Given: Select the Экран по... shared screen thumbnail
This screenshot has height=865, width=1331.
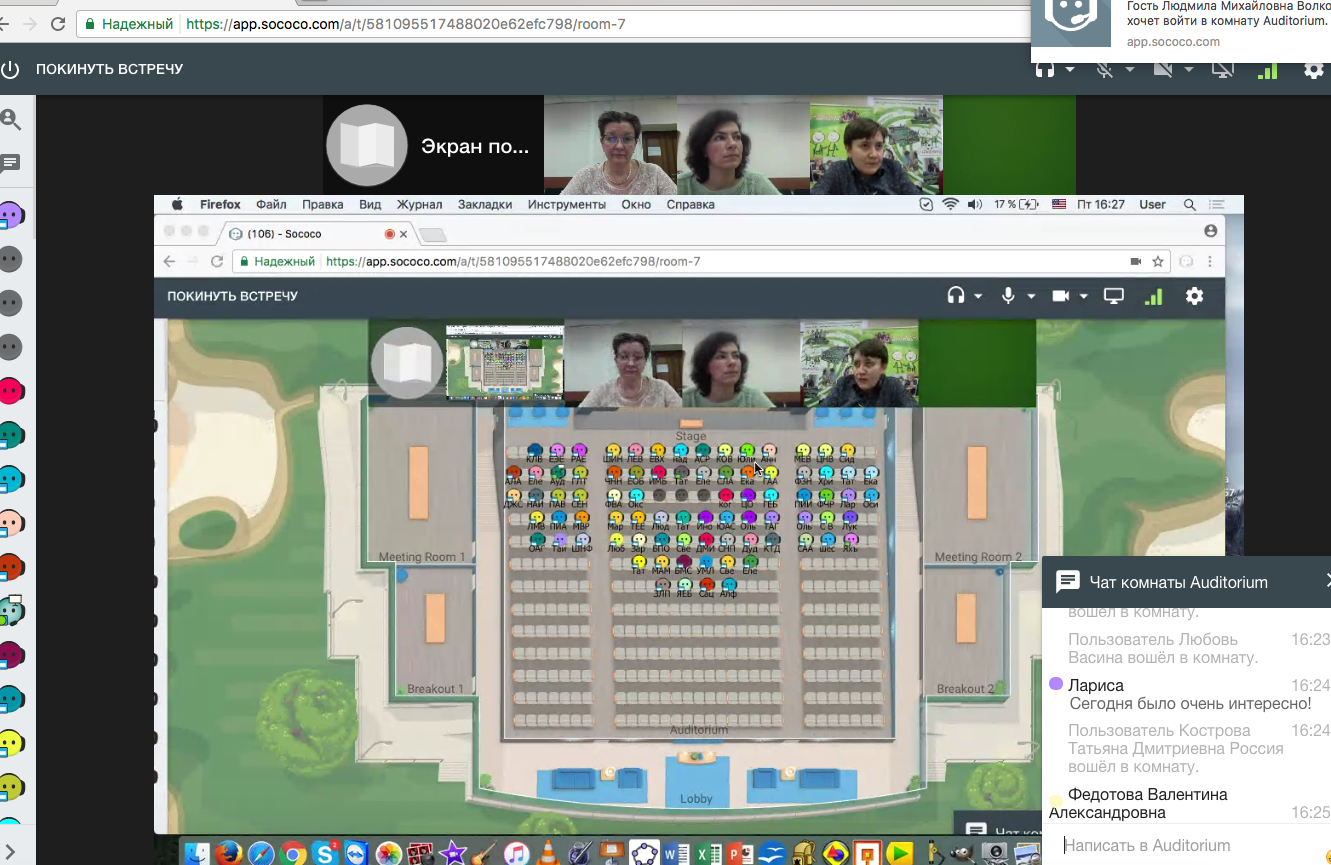Looking at the screenshot, I should [x=432, y=146].
